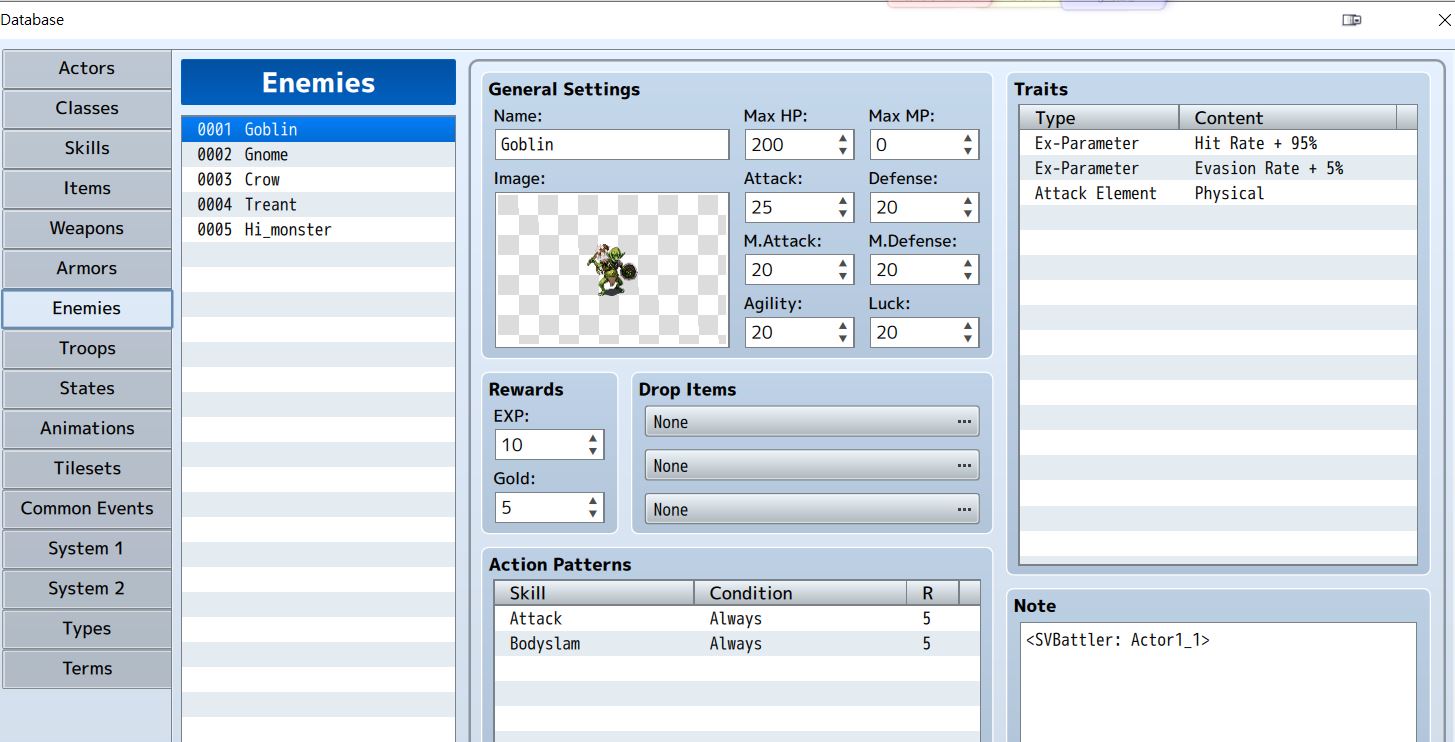Select the Bodyslam action pattern row
Screen dimensions: 1455x742
737,644
